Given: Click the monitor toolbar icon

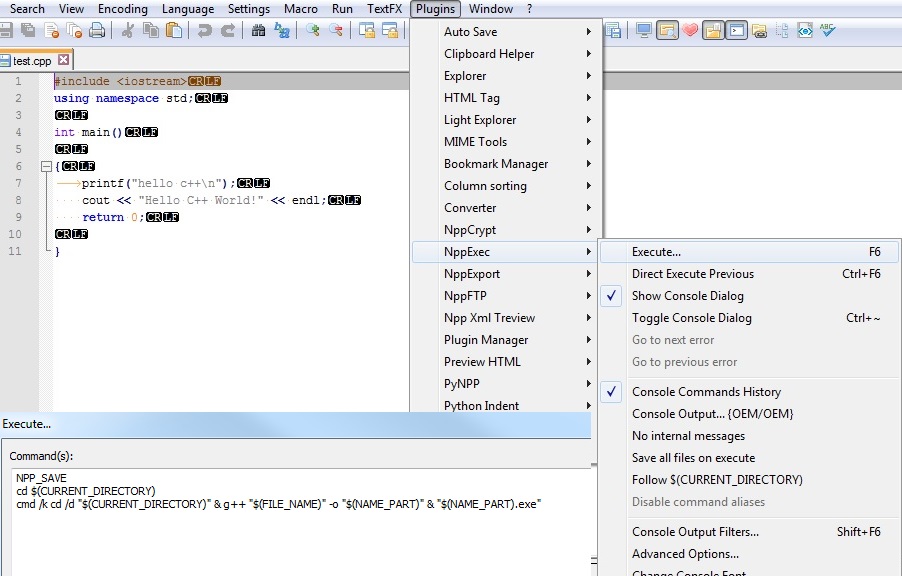Looking at the screenshot, I should [644, 30].
